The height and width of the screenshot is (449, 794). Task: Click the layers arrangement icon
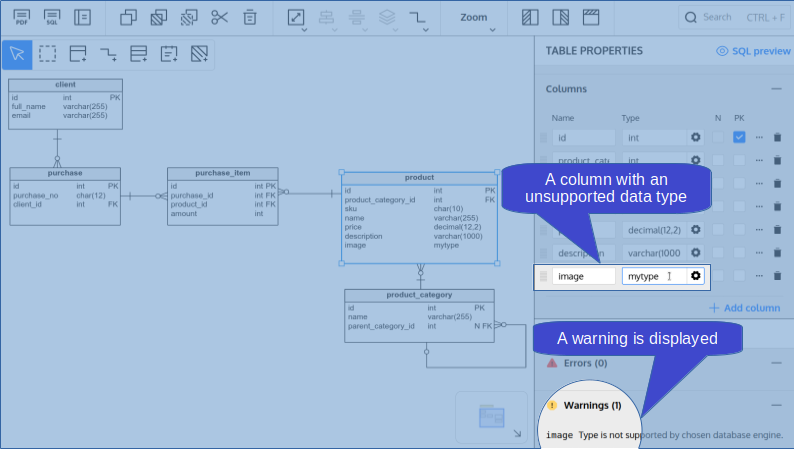click(387, 17)
